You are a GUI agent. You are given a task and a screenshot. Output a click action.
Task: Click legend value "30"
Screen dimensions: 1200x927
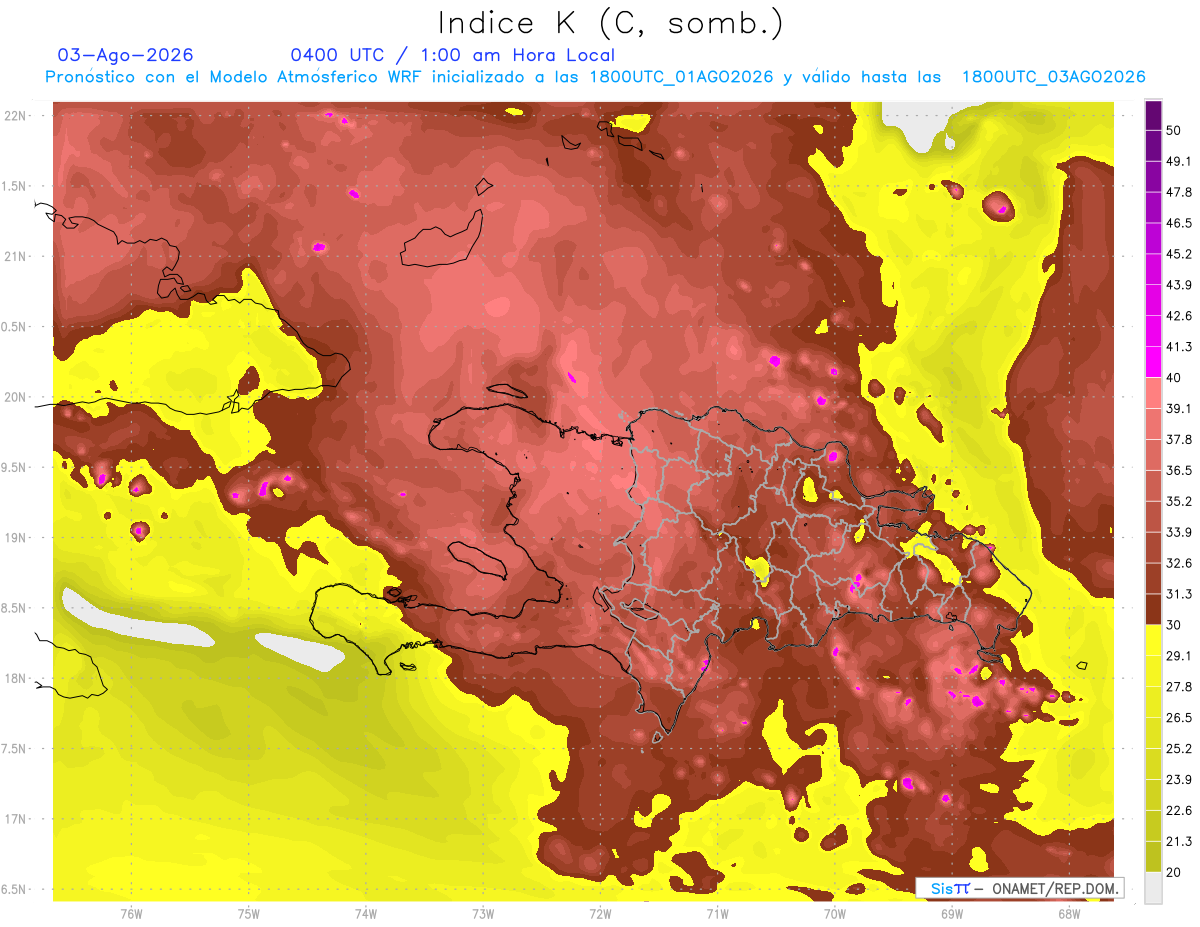[x=1175, y=625]
